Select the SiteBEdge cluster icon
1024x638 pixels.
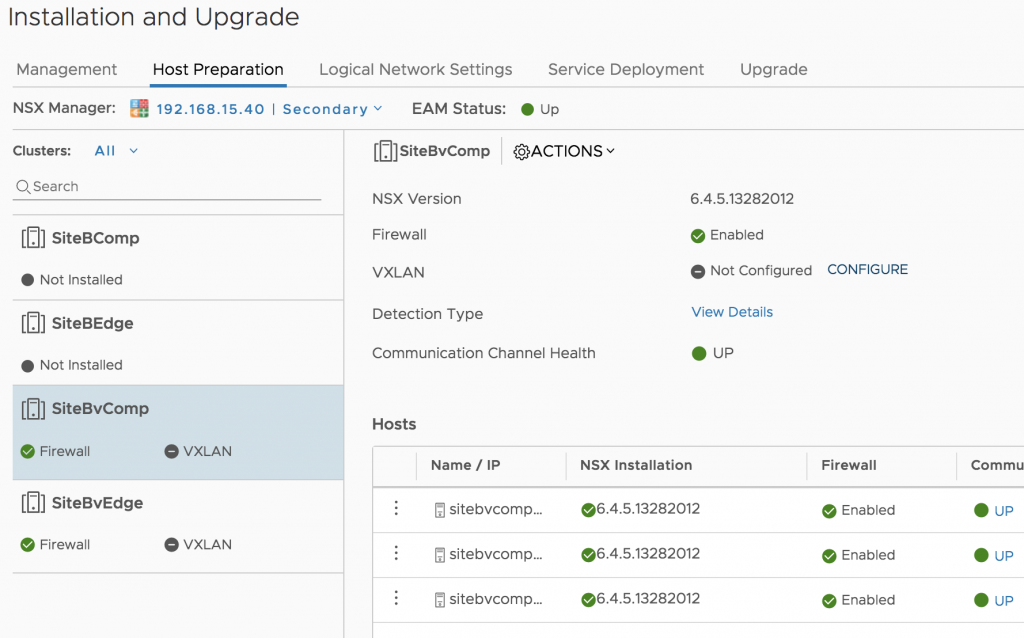coord(33,323)
